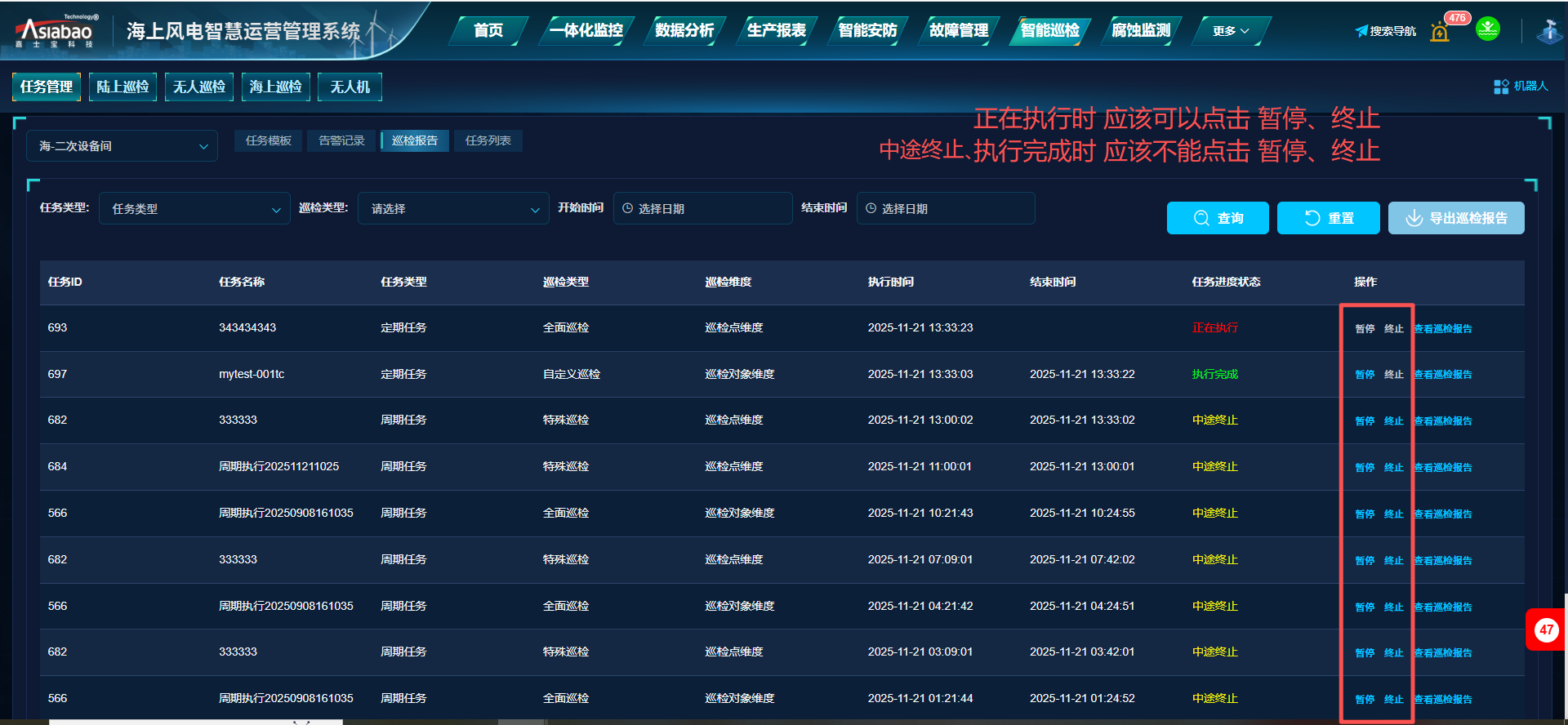
Task: Click 暂停 for task 693
Action: pos(1364,328)
